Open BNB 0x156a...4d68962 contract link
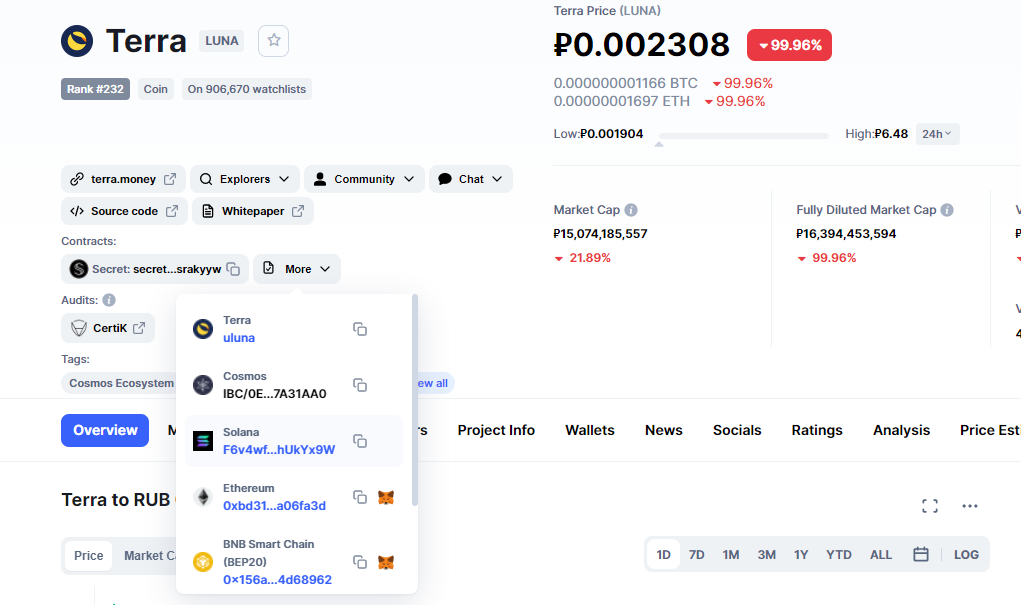 click(277, 580)
